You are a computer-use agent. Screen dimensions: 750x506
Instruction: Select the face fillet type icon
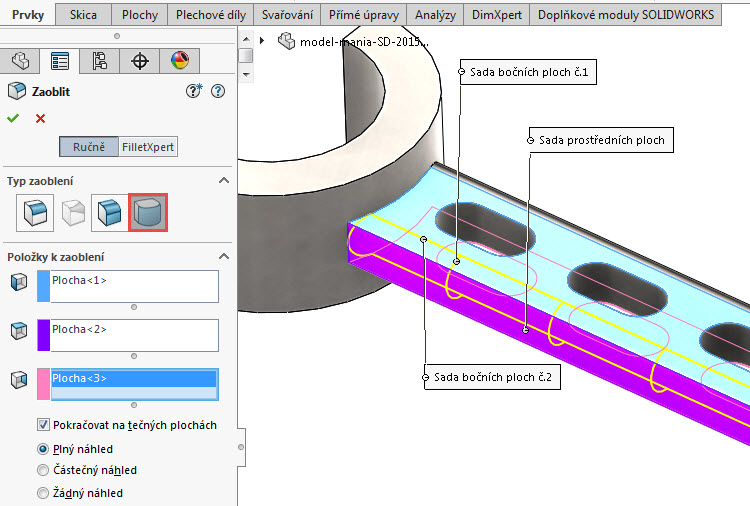tap(108, 213)
